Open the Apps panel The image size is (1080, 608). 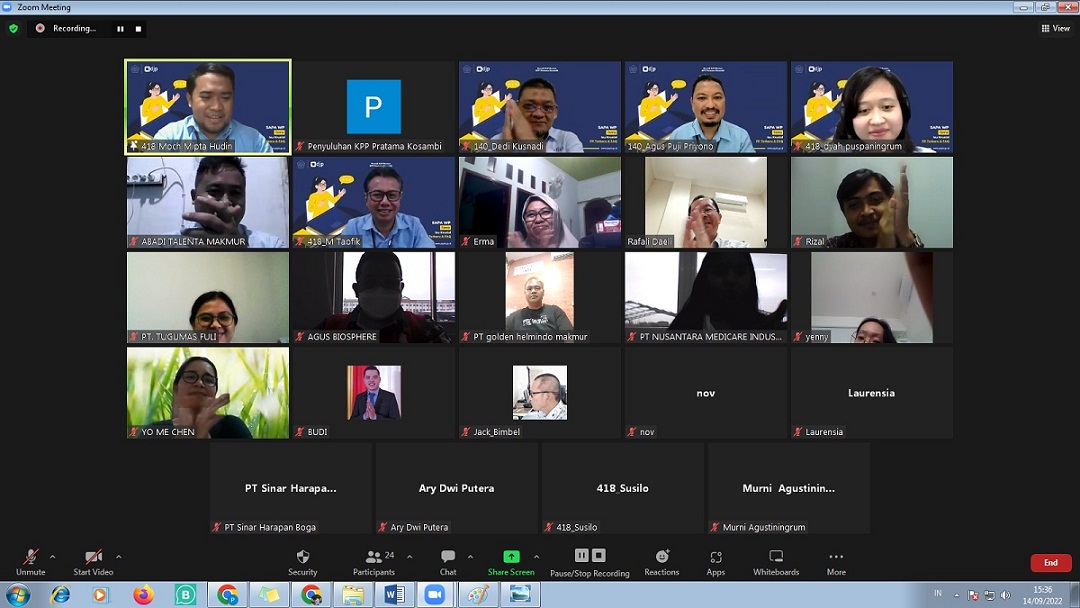coord(715,557)
